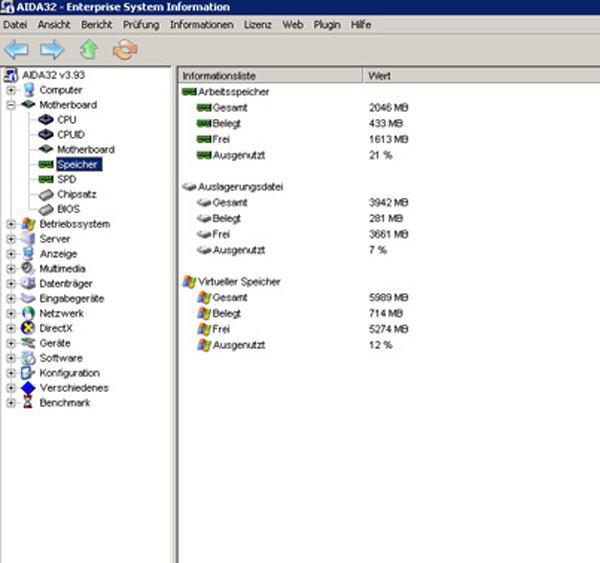Click the Anzeige monitor icon

[x=28, y=254]
